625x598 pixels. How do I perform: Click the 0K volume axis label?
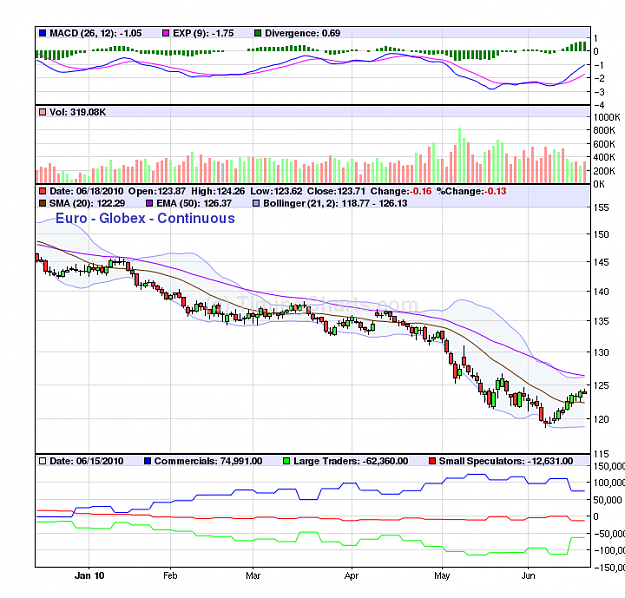[599, 184]
